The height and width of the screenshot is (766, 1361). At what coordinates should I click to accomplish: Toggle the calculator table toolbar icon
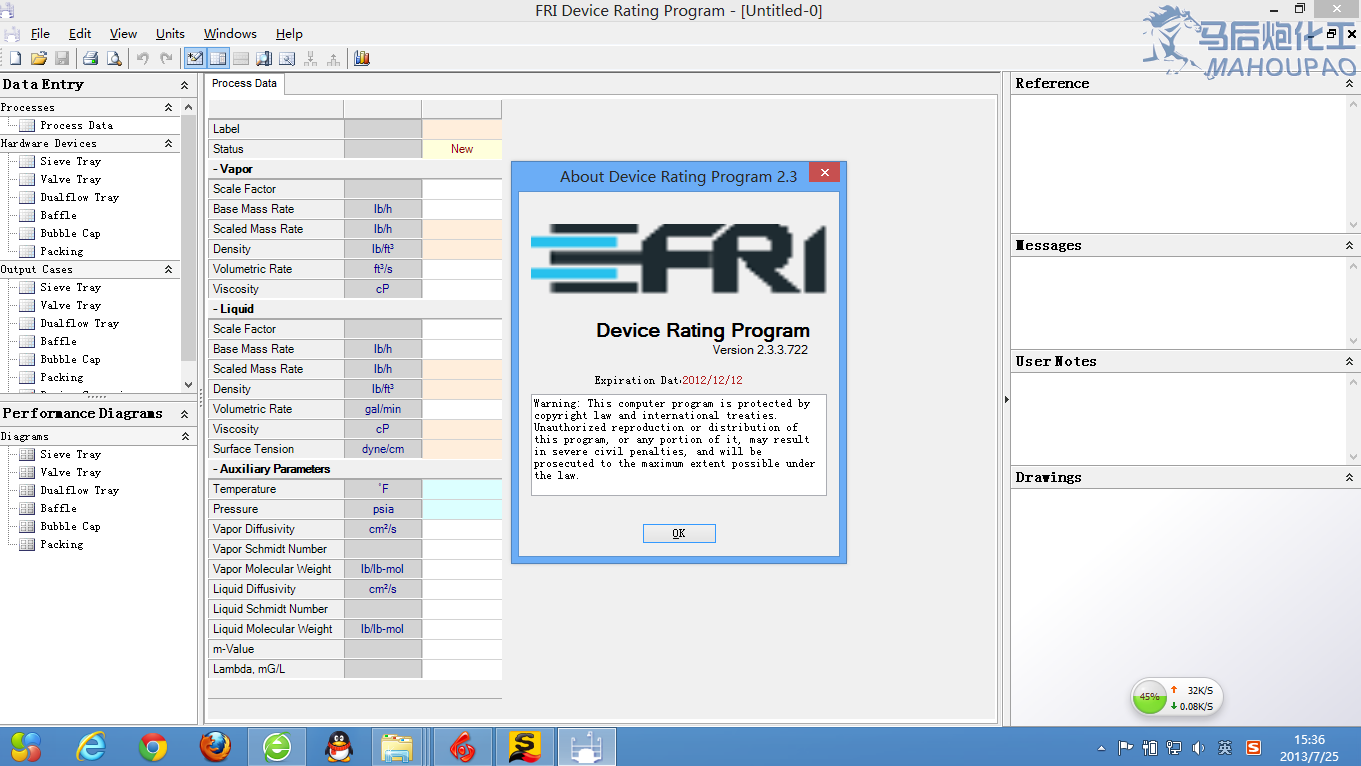(x=218, y=59)
